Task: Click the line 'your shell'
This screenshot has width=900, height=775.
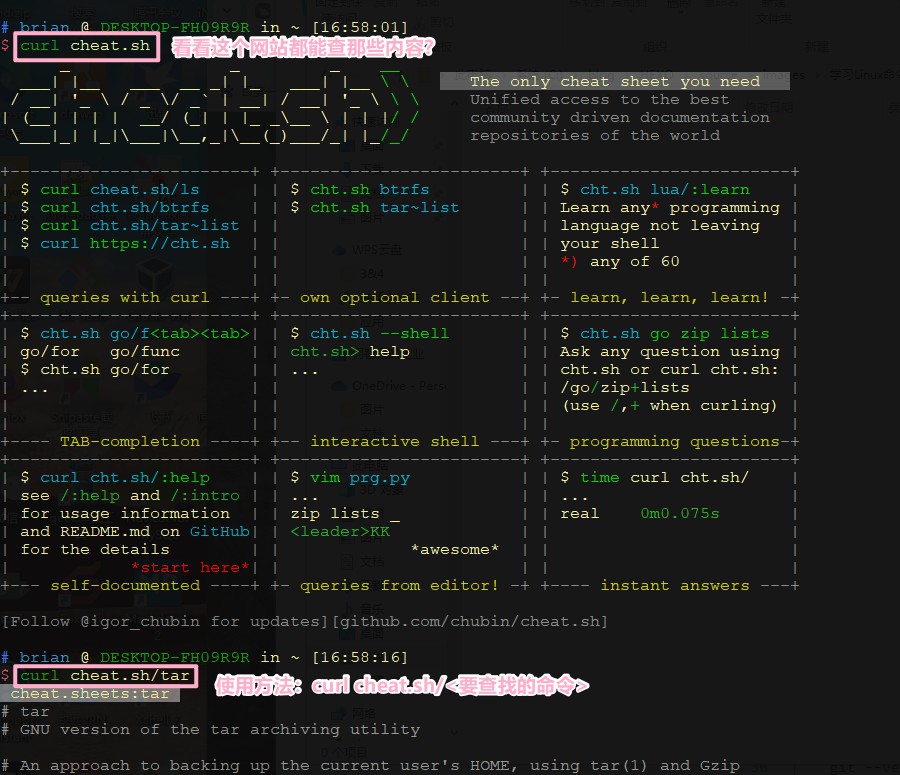Action: pyautogui.click(x=610, y=243)
